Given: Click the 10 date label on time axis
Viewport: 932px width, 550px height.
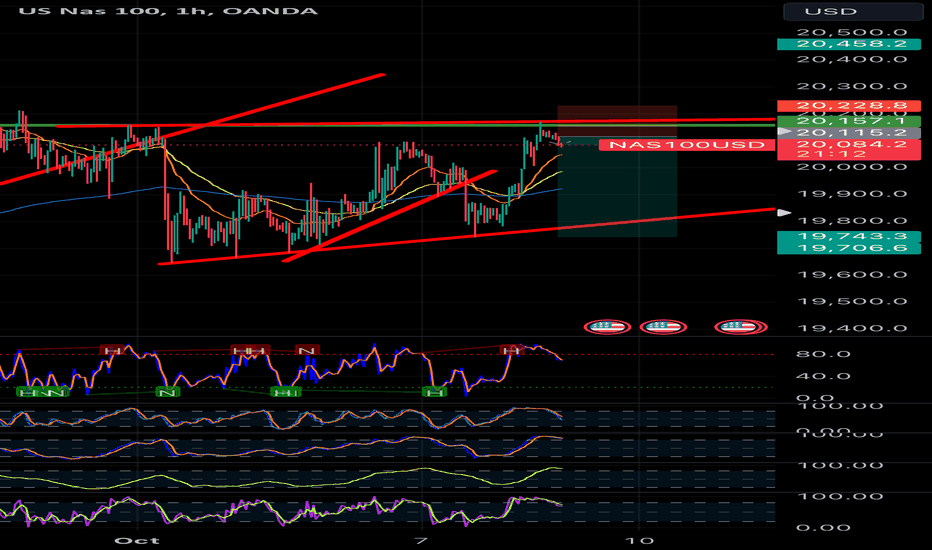Looking at the screenshot, I should pyautogui.click(x=639, y=540).
